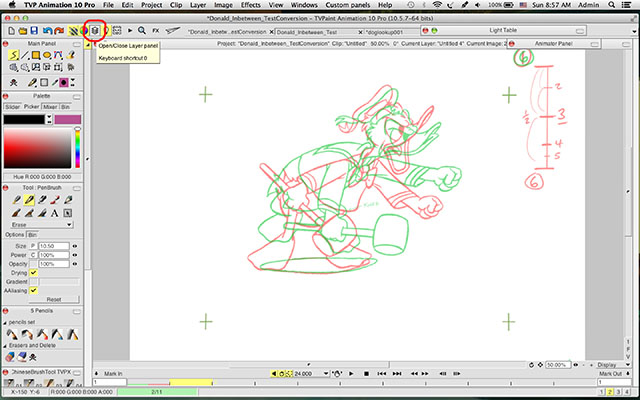Click the horizontal canvas scrollbar

click(x=309, y=364)
